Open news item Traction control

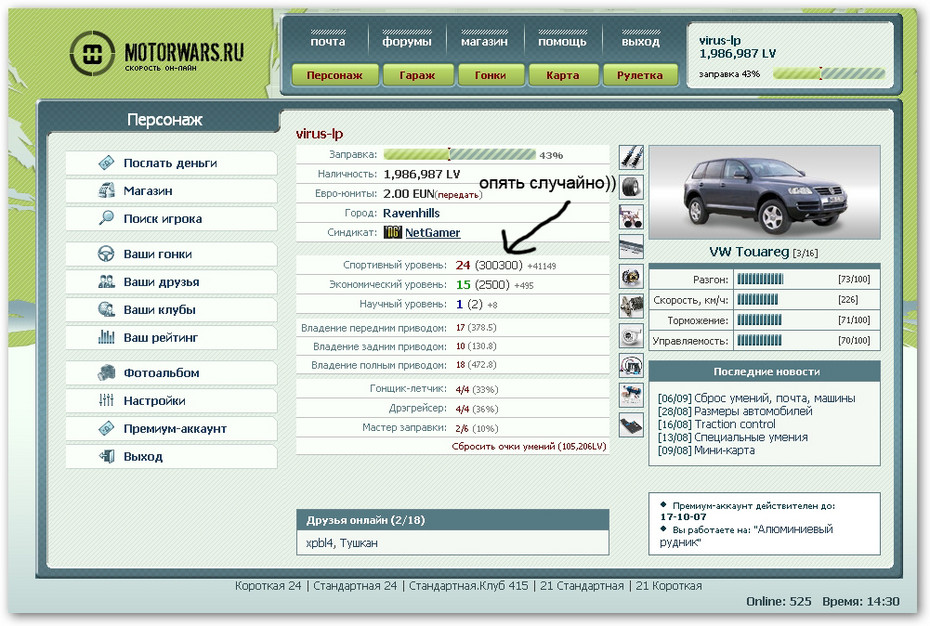735,424
